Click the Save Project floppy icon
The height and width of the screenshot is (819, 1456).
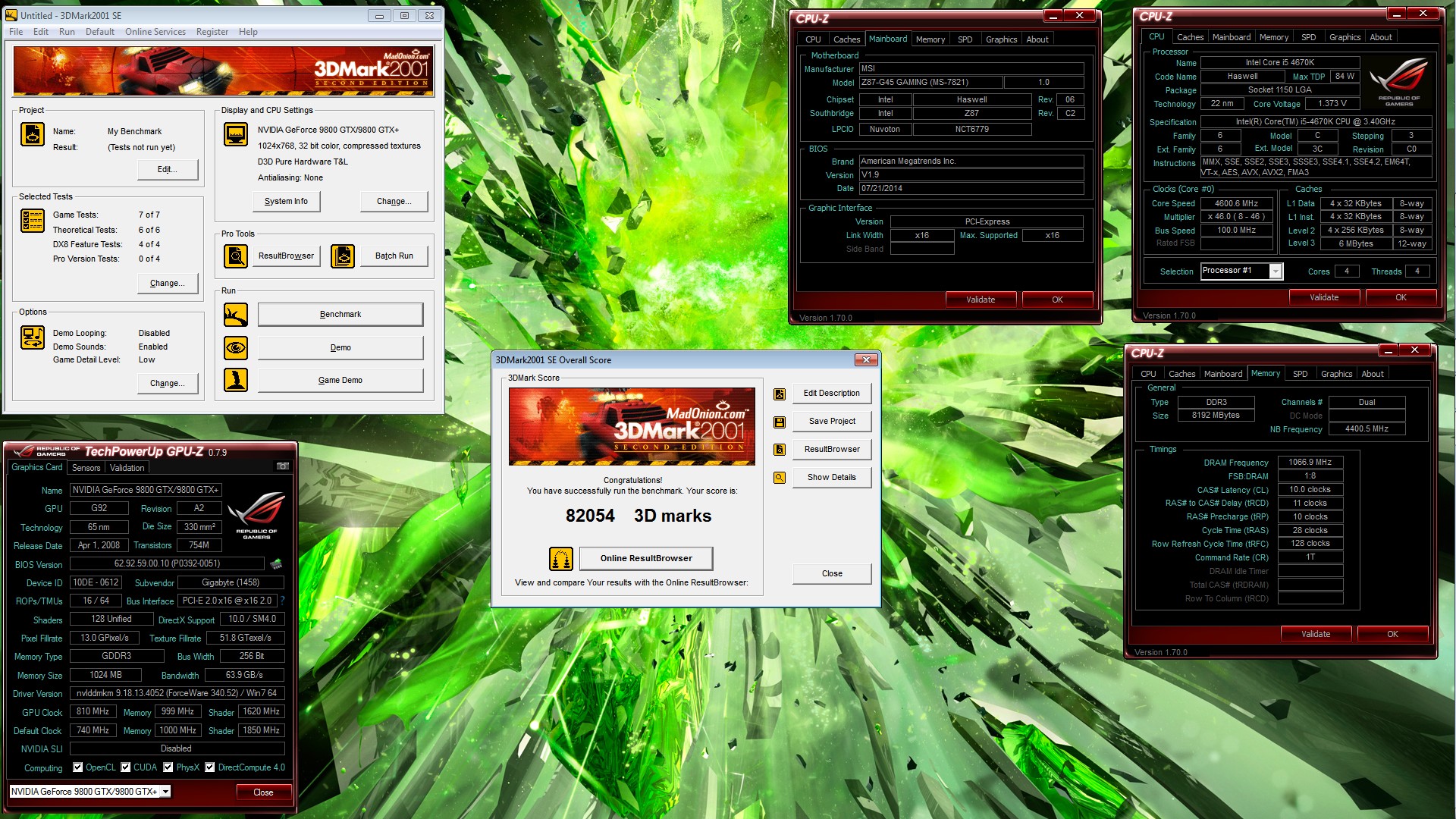coord(780,422)
